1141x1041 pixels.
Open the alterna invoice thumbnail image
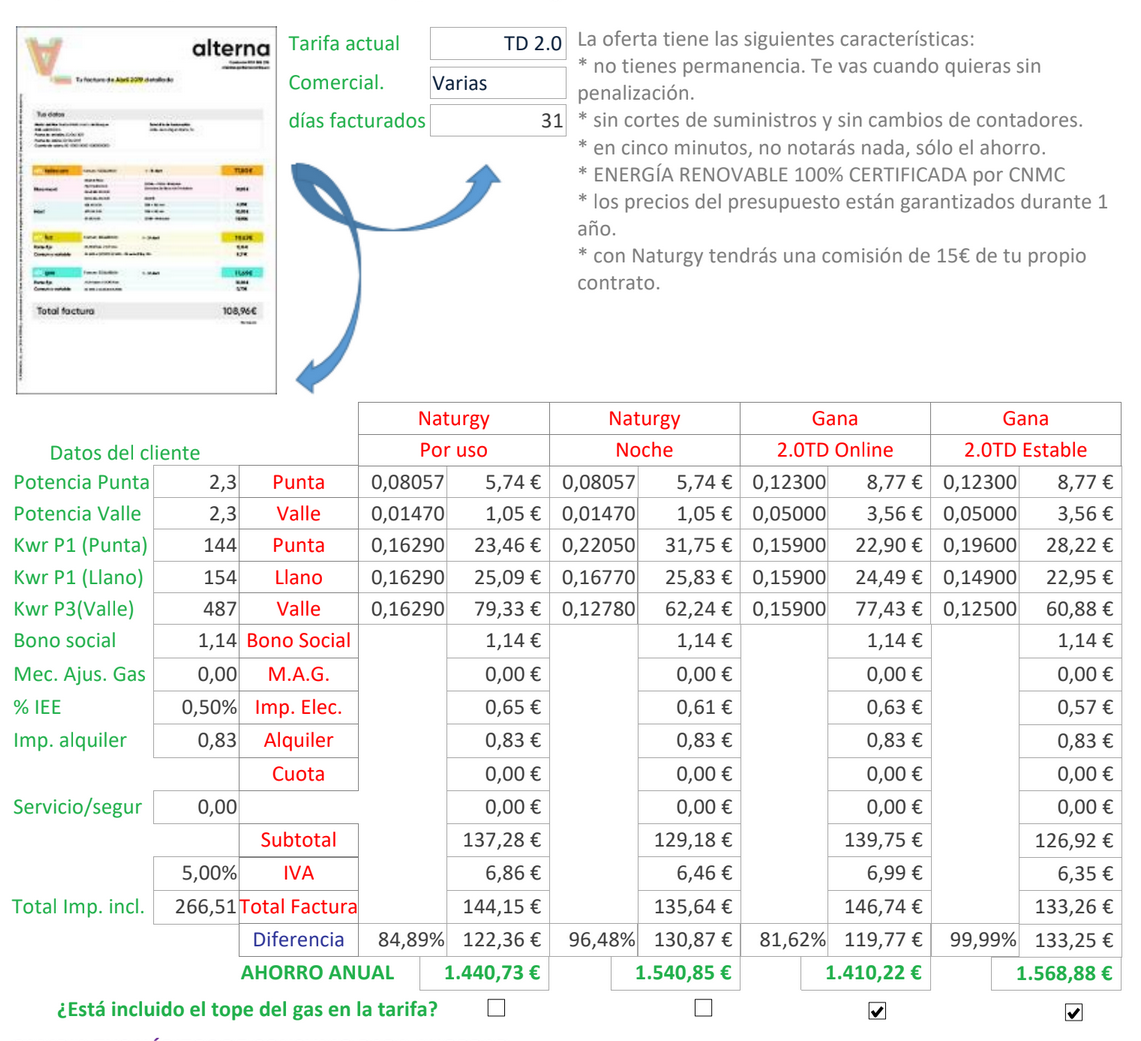tap(146, 210)
